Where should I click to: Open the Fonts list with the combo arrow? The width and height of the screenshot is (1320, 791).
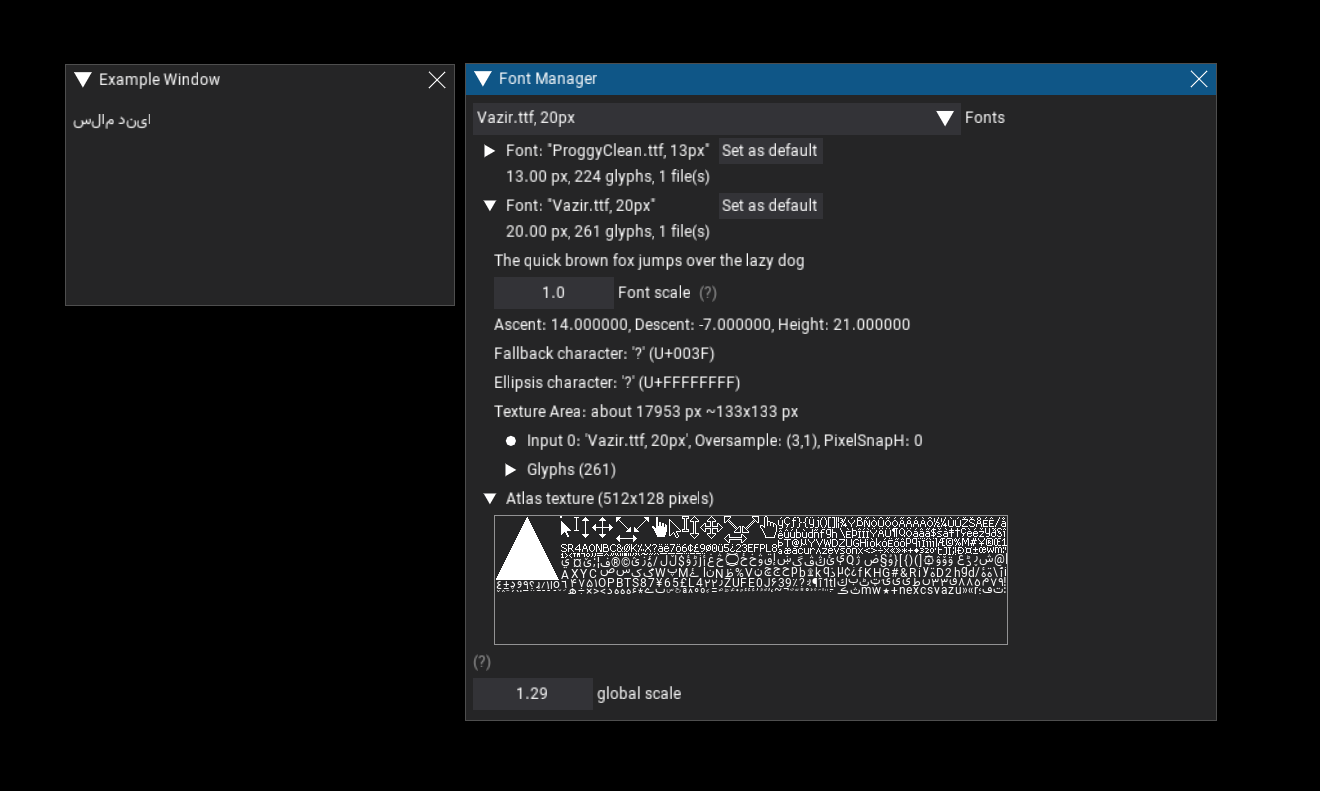coord(945,118)
